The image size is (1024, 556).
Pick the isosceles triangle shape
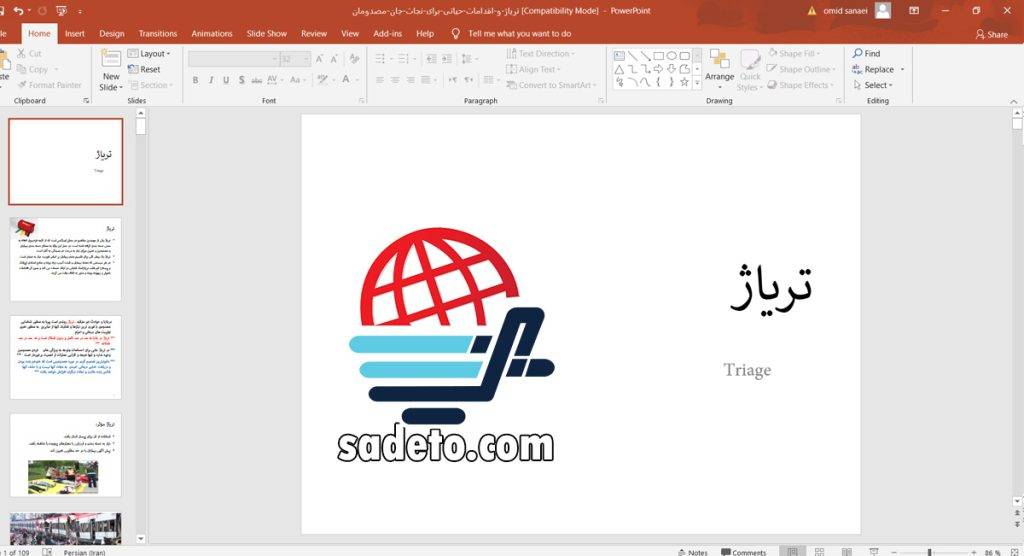619,69
